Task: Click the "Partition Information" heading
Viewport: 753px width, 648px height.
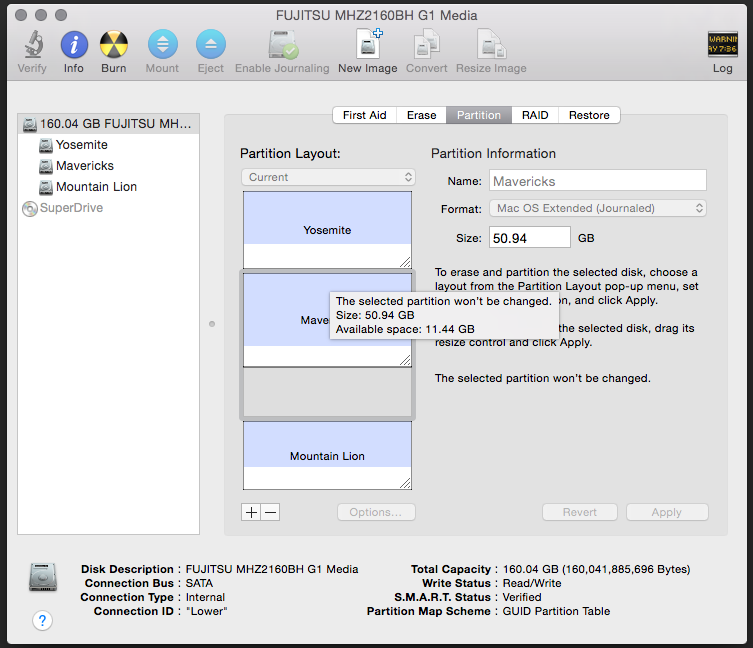Action: click(493, 154)
